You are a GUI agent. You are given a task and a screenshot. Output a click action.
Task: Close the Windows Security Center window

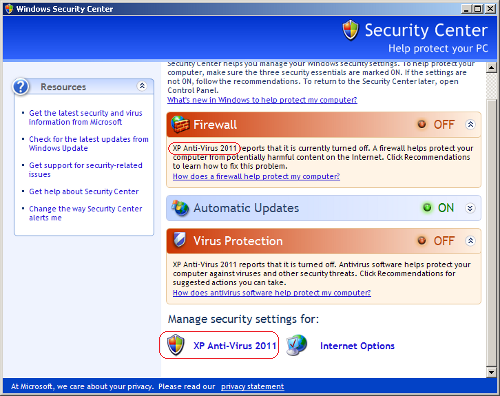(490, 9)
